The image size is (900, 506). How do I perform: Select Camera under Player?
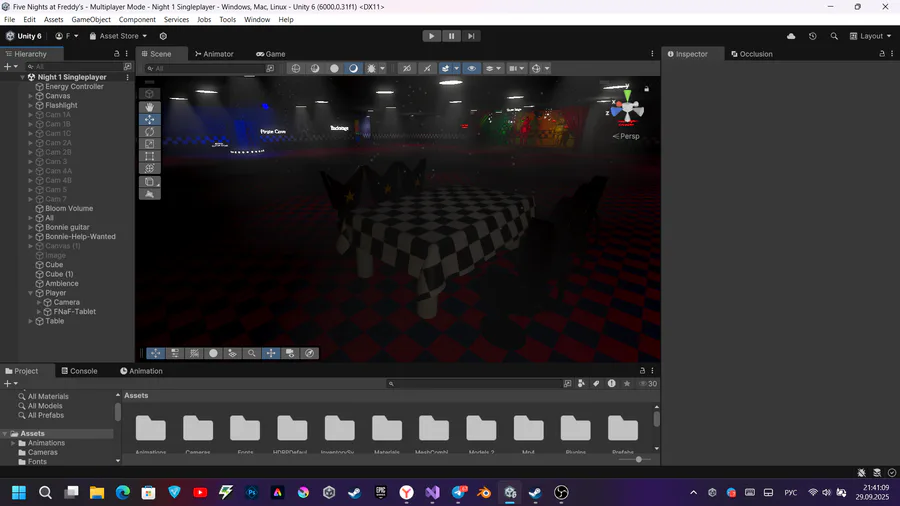[67, 302]
